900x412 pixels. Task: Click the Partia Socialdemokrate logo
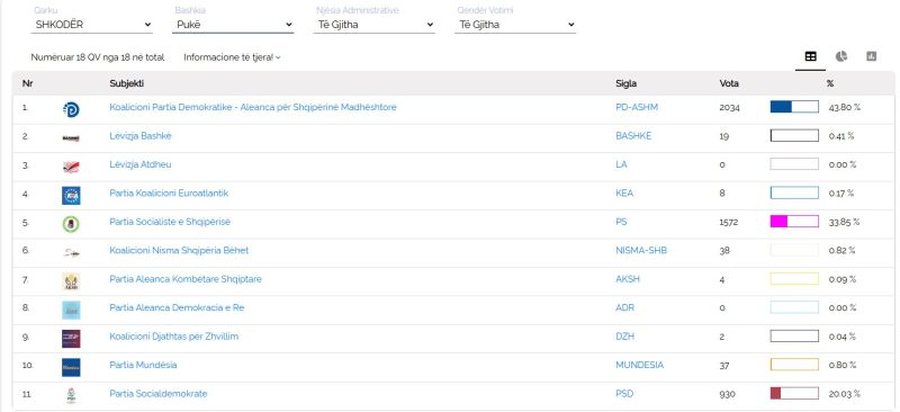pyautogui.click(x=71, y=396)
